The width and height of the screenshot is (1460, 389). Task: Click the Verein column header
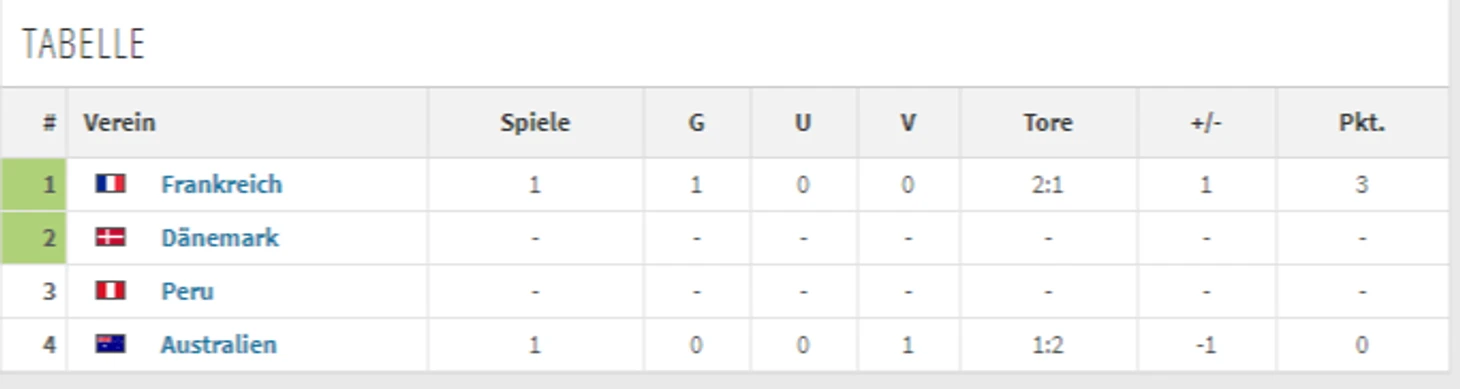(119, 123)
